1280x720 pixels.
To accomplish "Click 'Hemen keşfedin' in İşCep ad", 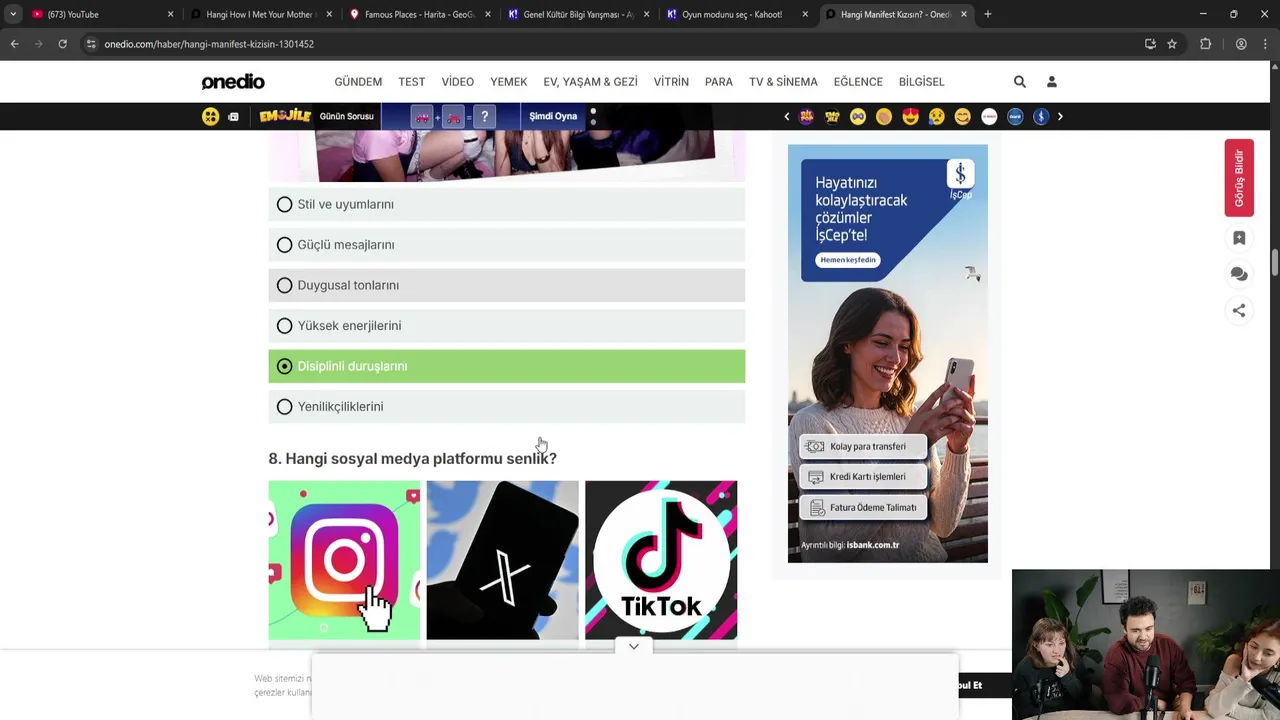I will coord(848,260).
